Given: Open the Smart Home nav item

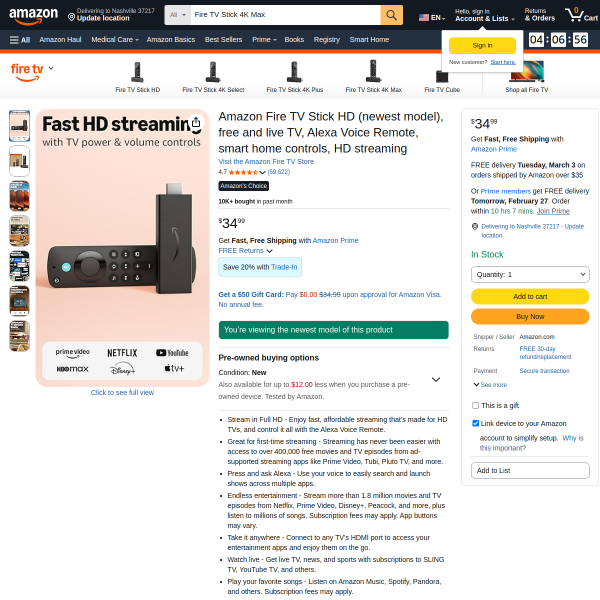Looking at the screenshot, I should 369,40.
